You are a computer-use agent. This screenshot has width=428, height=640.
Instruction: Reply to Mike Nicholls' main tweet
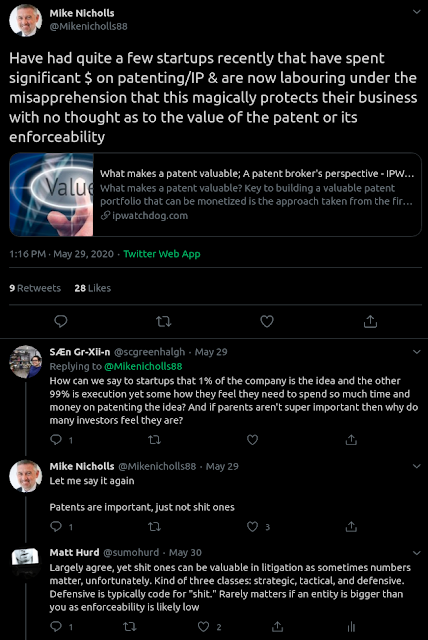pos(60,321)
